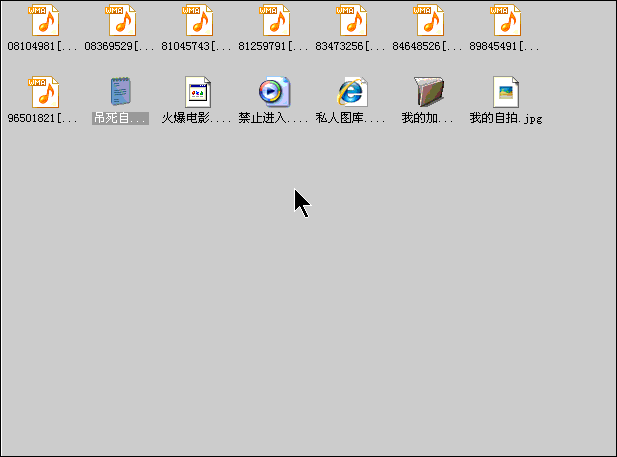Click the file name label 96501821[...
The width and height of the screenshot is (617, 457).
pyautogui.click(x=42, y=118)
